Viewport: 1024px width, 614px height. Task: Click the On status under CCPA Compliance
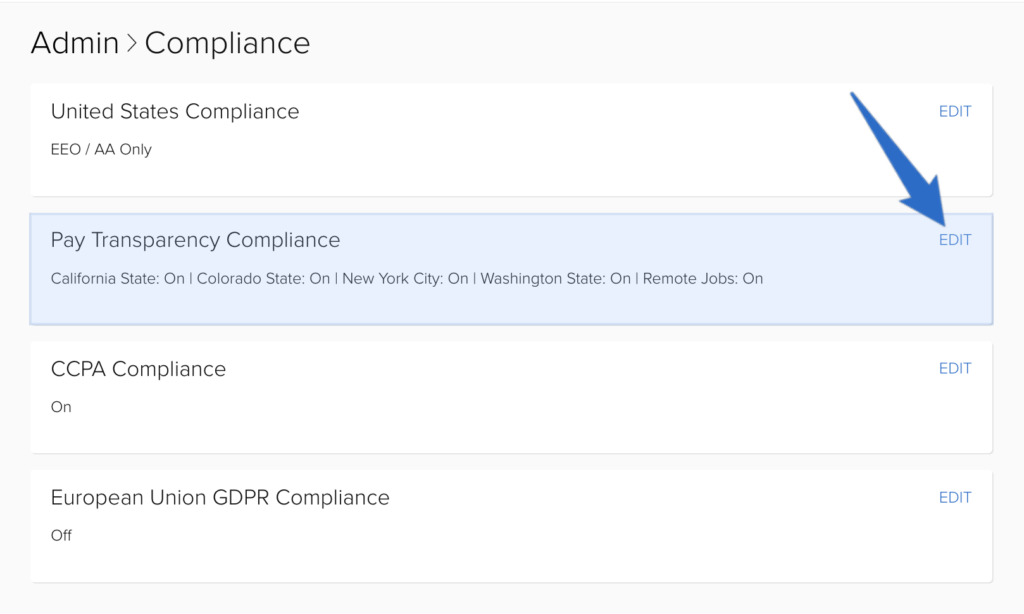click(x=61, y=407)
